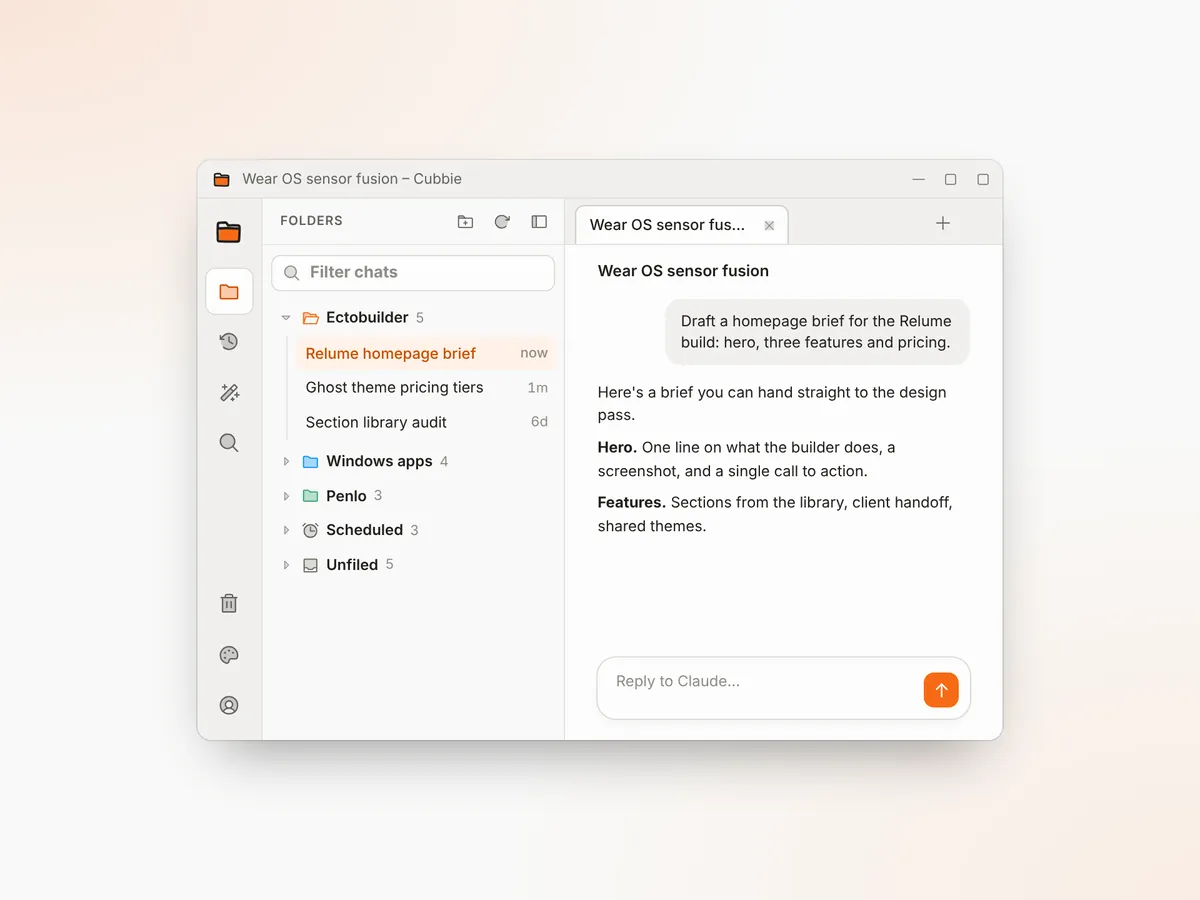Click the FOLDERS panel header

coord(311,221)
